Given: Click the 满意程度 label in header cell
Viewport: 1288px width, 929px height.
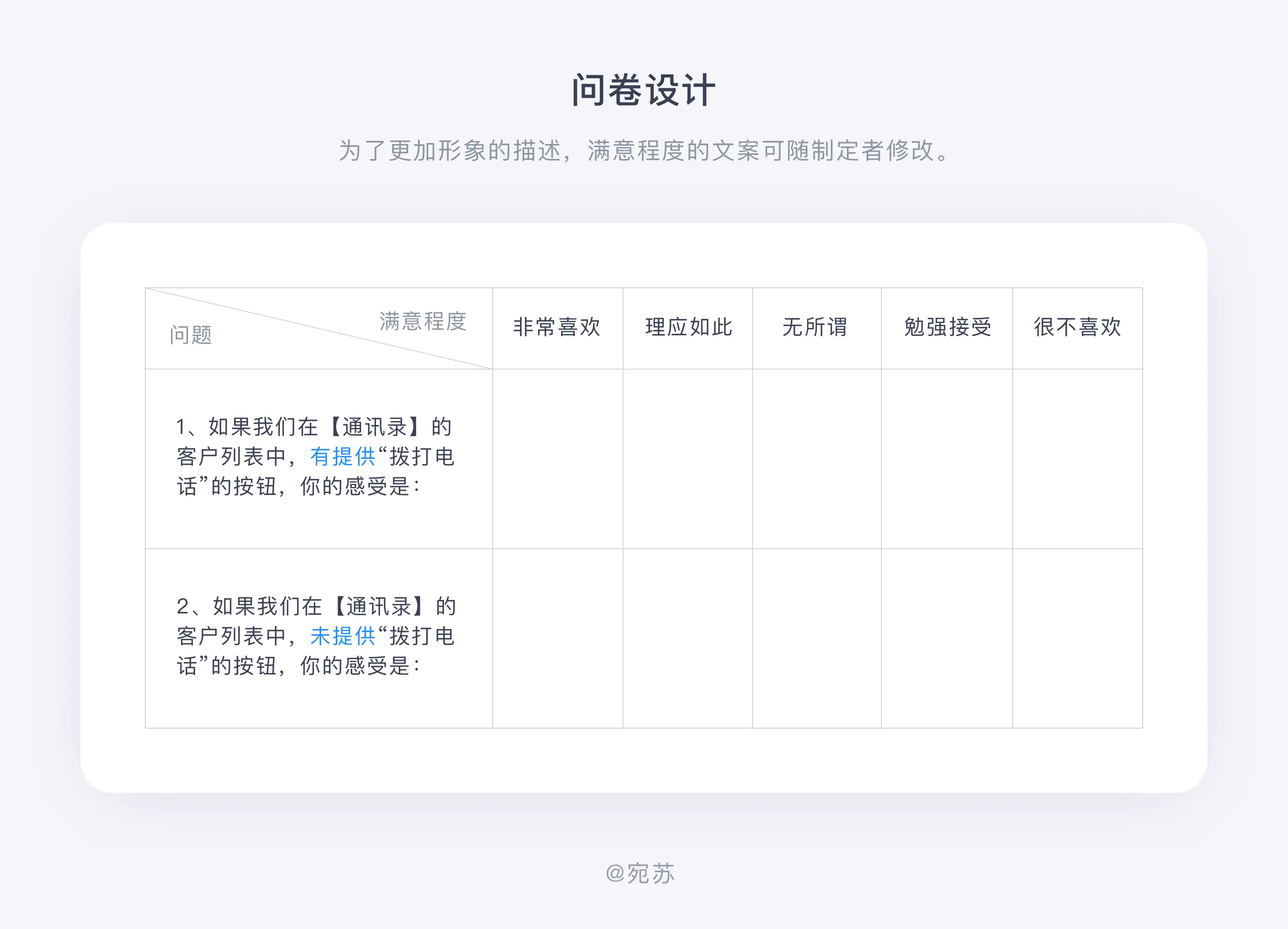Looking at the screenshot, I should (423, 321).
